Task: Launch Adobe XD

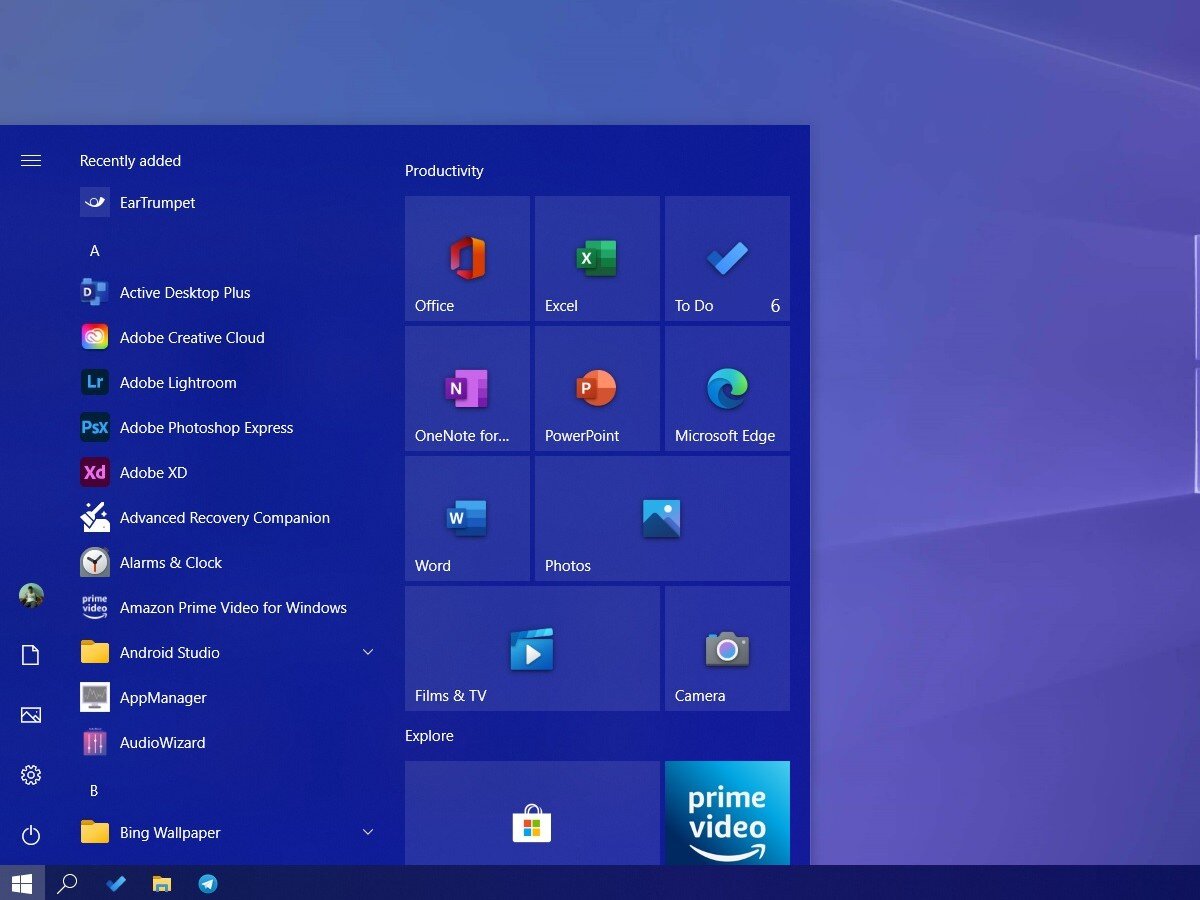Action: (228, 472)
